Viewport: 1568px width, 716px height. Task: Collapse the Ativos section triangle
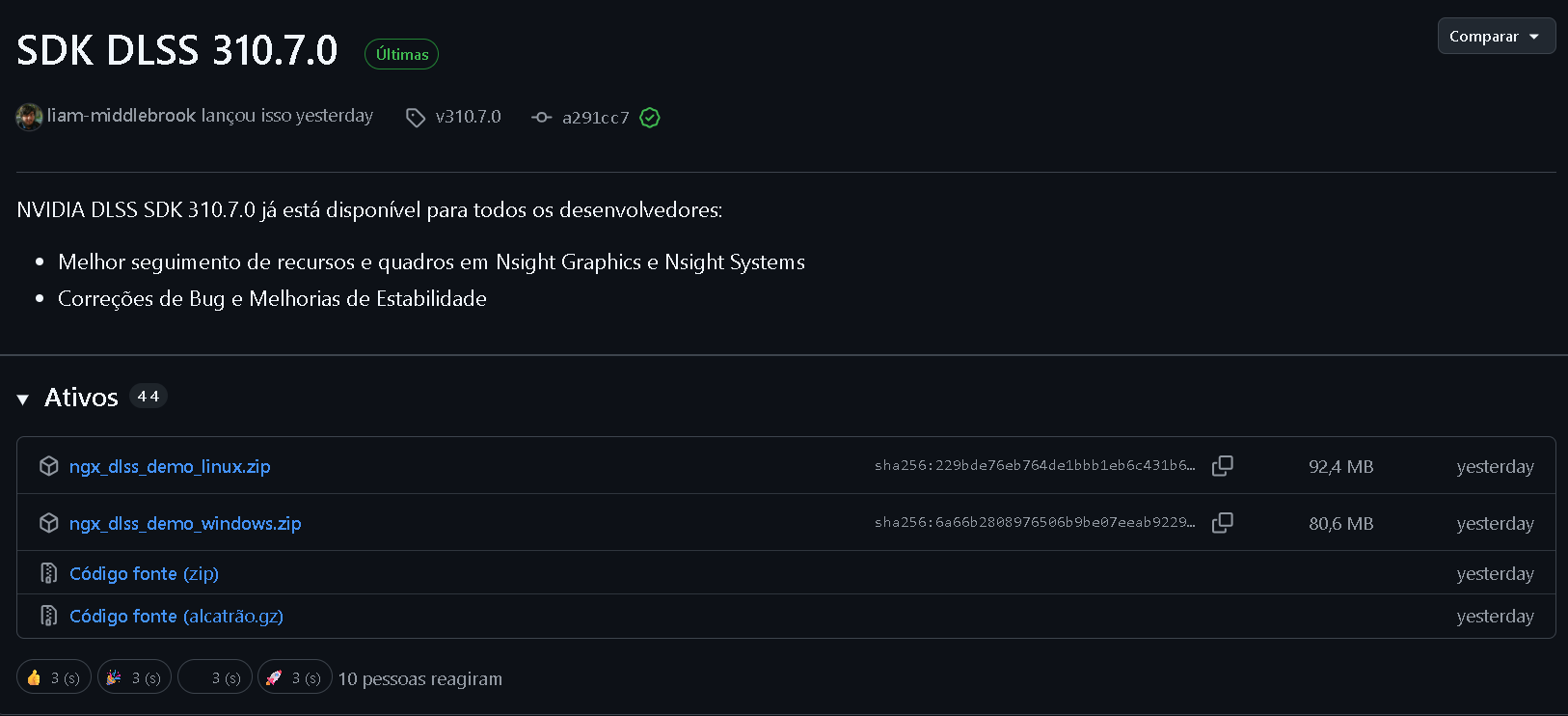[x=23, y=399]
